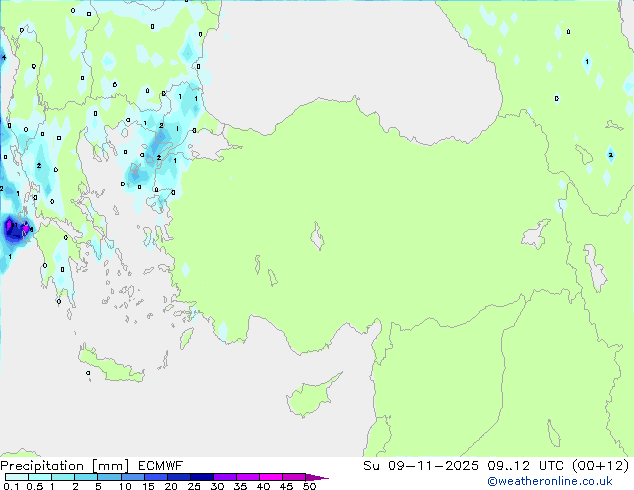
Task: Click the "ECMWF" model label
Action: tap(161, 466)
